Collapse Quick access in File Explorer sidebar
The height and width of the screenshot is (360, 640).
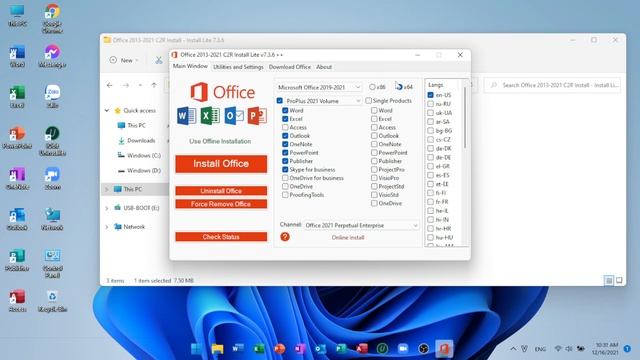point(107,111)
